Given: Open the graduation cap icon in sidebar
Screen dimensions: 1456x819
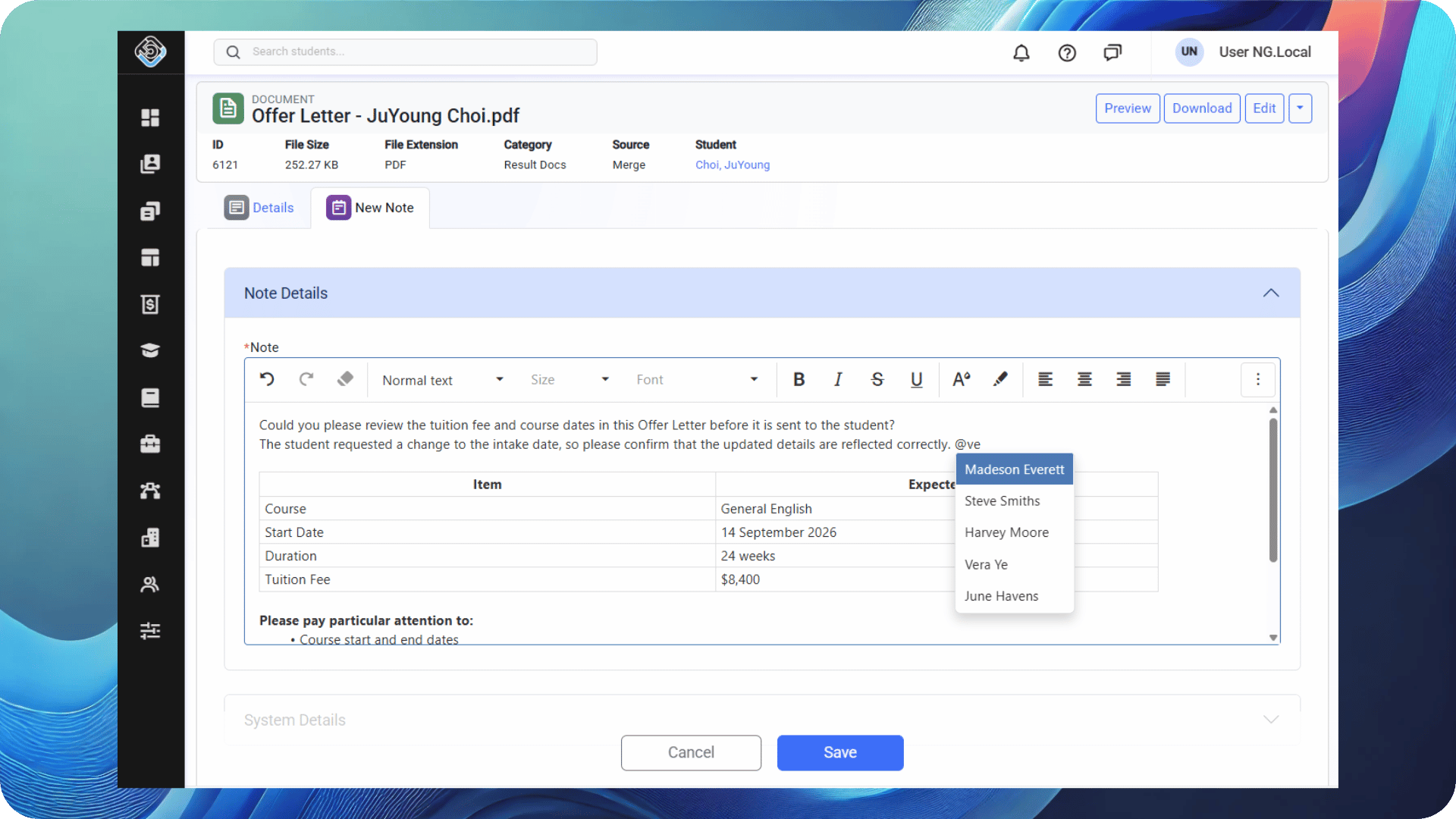Looking at the screenshot, I should pyautogui.click(x=150, y=350).
